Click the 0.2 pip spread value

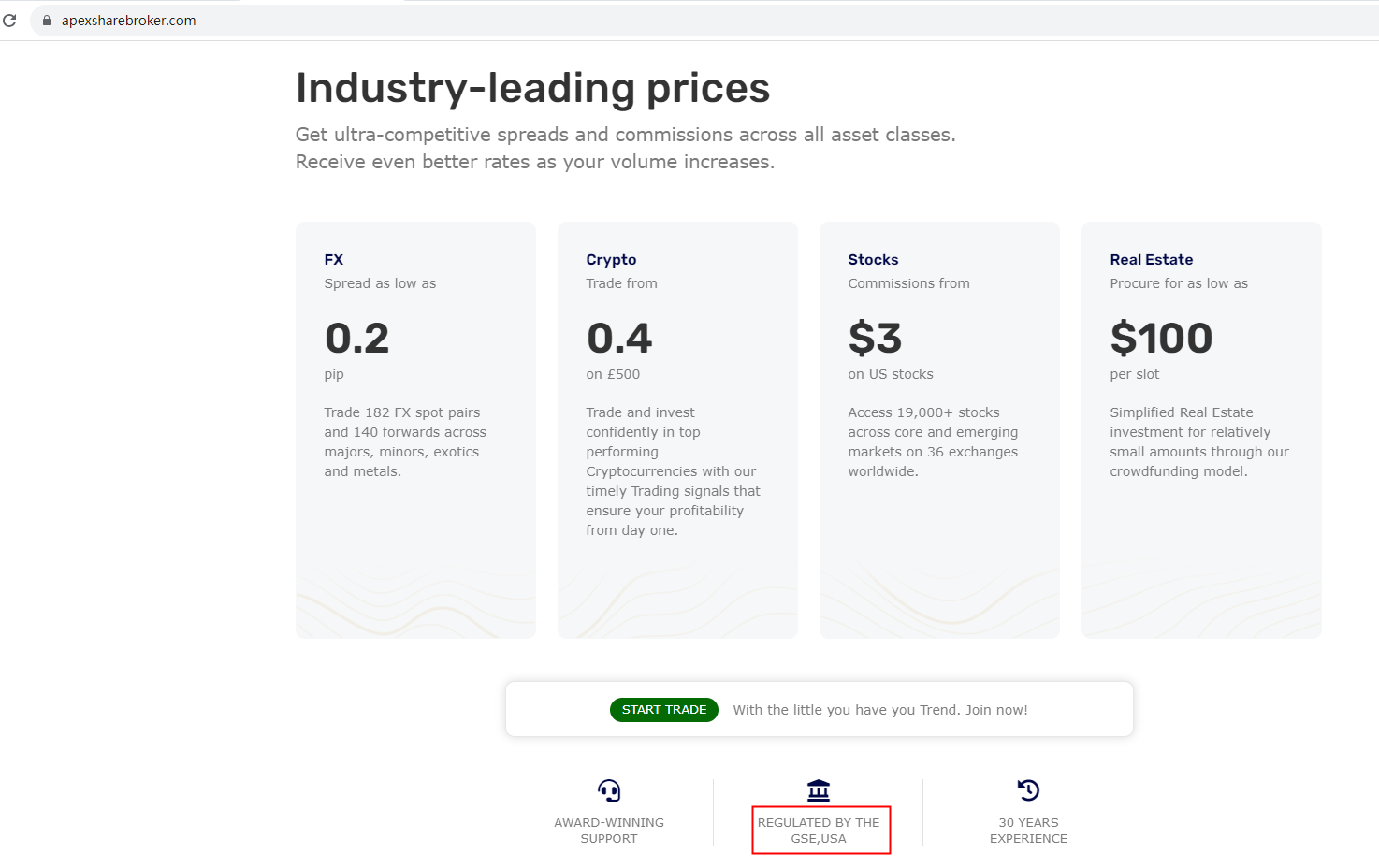356,339
